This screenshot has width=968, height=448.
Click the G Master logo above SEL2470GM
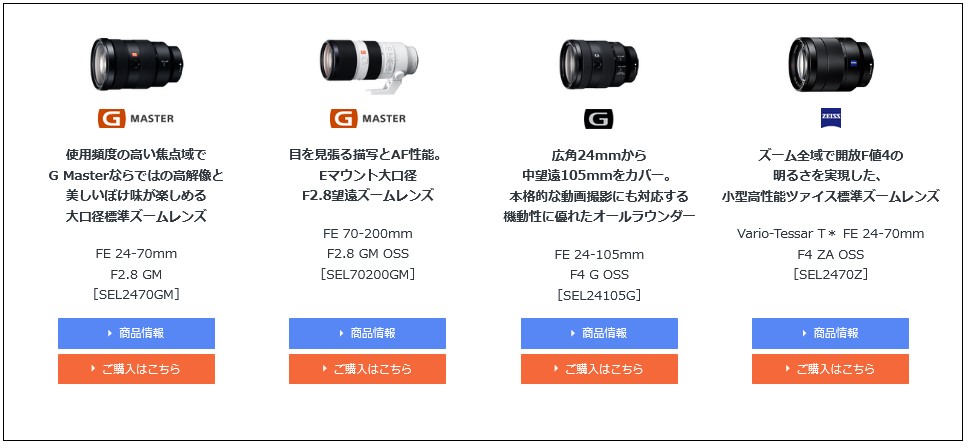[x=136, y=118]
